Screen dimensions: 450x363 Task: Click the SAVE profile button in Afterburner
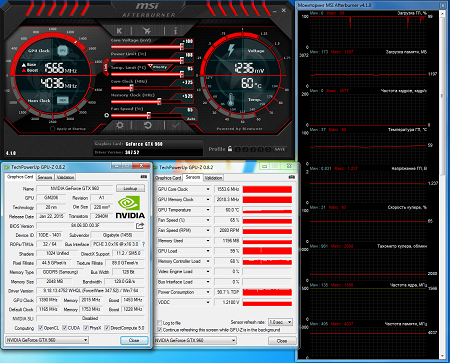pos(280,149)
